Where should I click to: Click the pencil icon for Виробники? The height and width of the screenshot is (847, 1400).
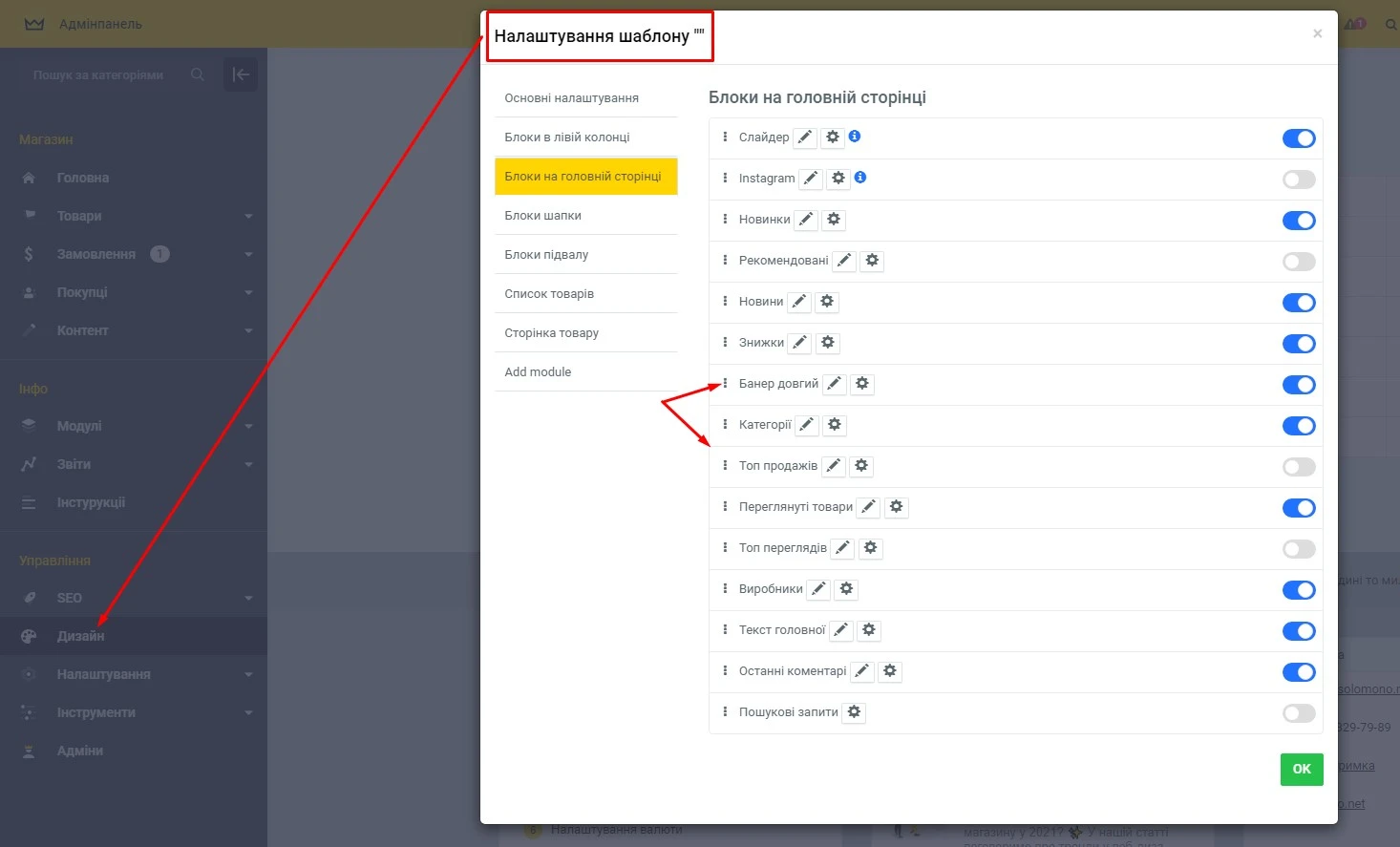point(818,589)
